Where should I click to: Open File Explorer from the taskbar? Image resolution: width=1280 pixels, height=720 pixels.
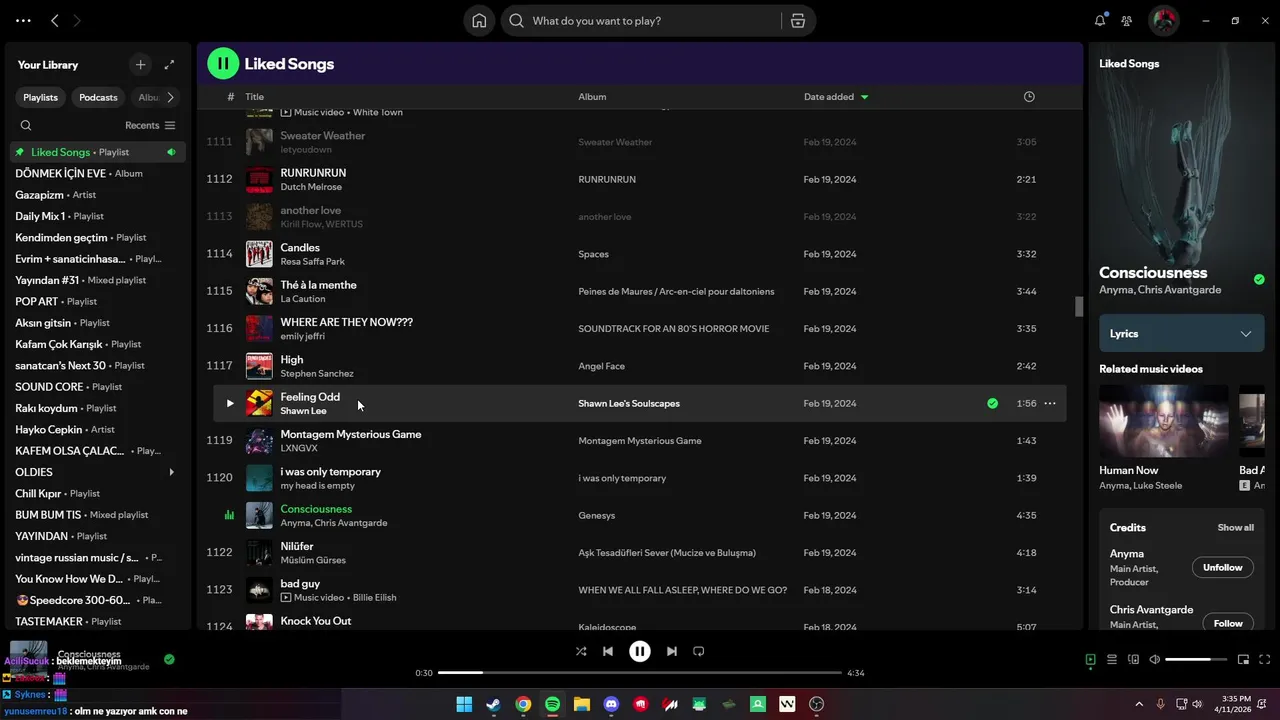[582, 705]
